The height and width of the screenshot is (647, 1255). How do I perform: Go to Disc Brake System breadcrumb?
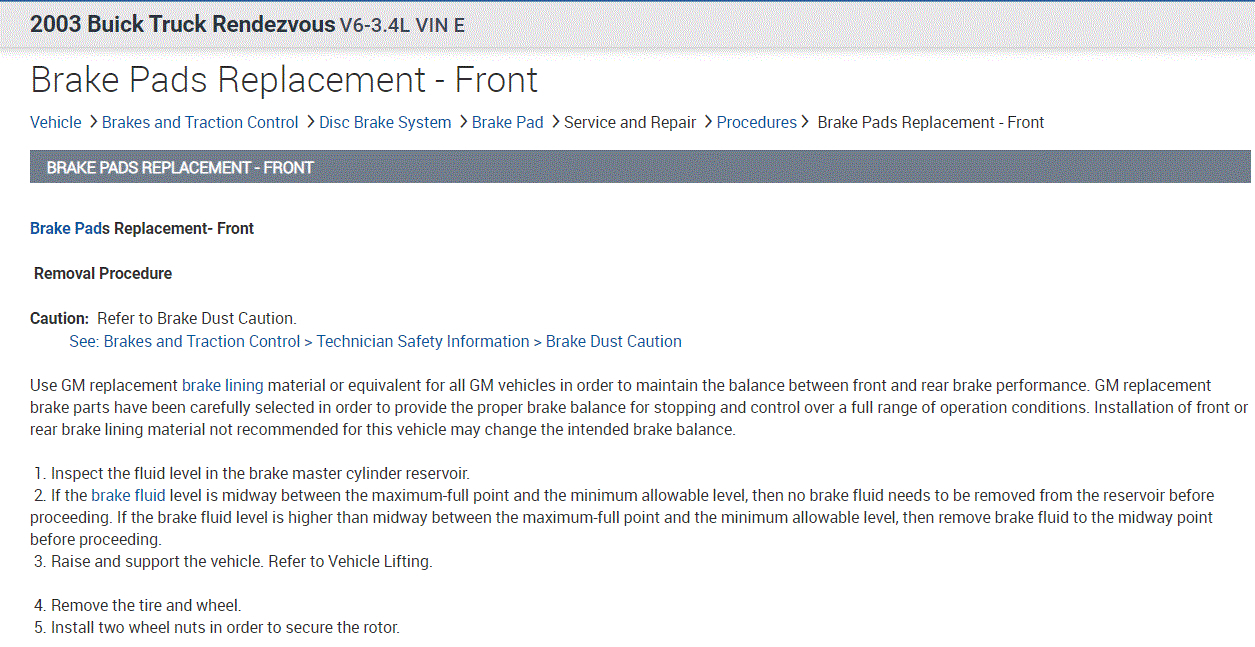pos(385,122)
